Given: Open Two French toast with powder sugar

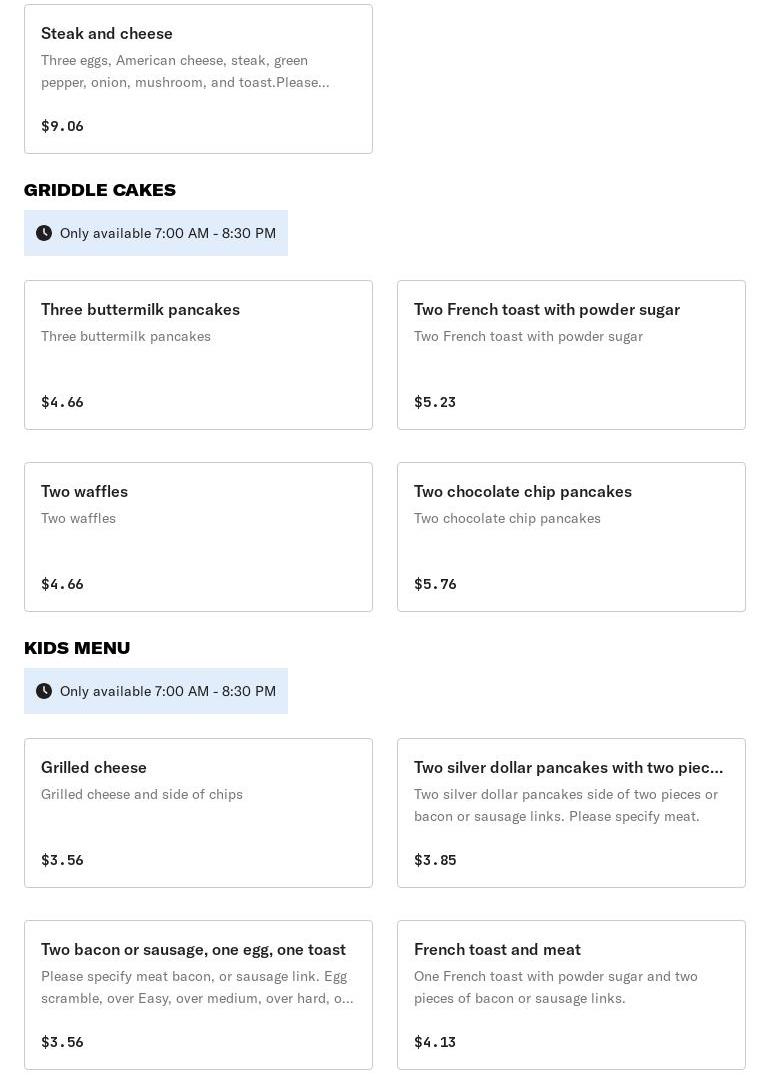Looking at the screenshot, I should [571, 355].
